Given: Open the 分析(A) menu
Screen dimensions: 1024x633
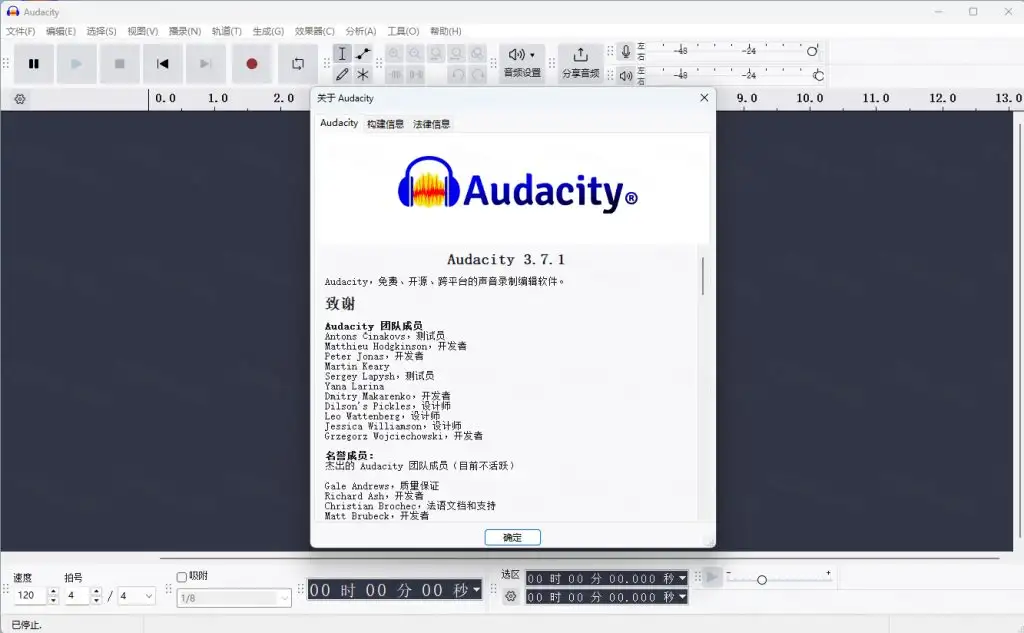Looking at the screenshot, I should (x=360, y=31).
